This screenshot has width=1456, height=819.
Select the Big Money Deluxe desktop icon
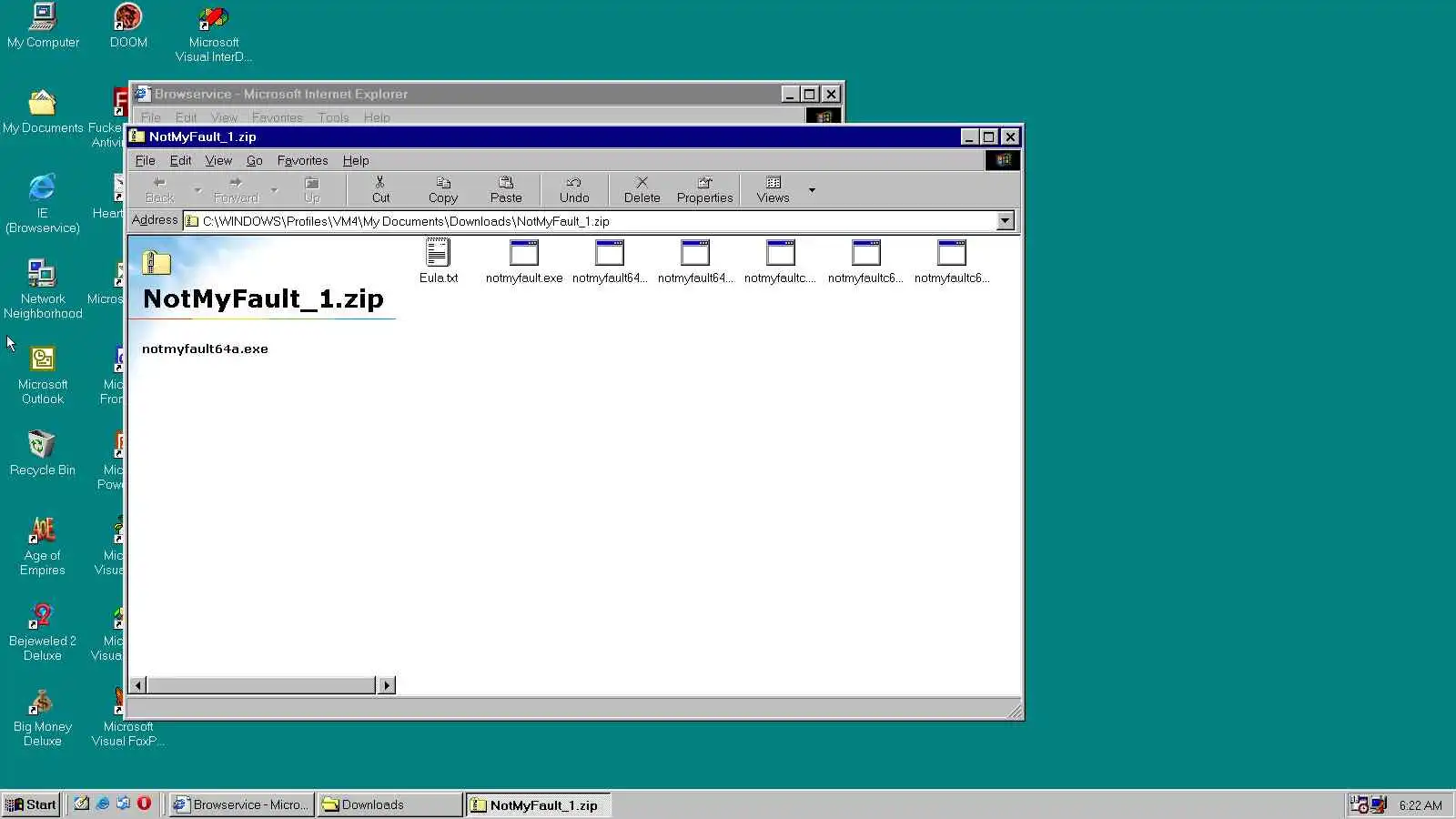pyautogui.click(x=43, y=716)
